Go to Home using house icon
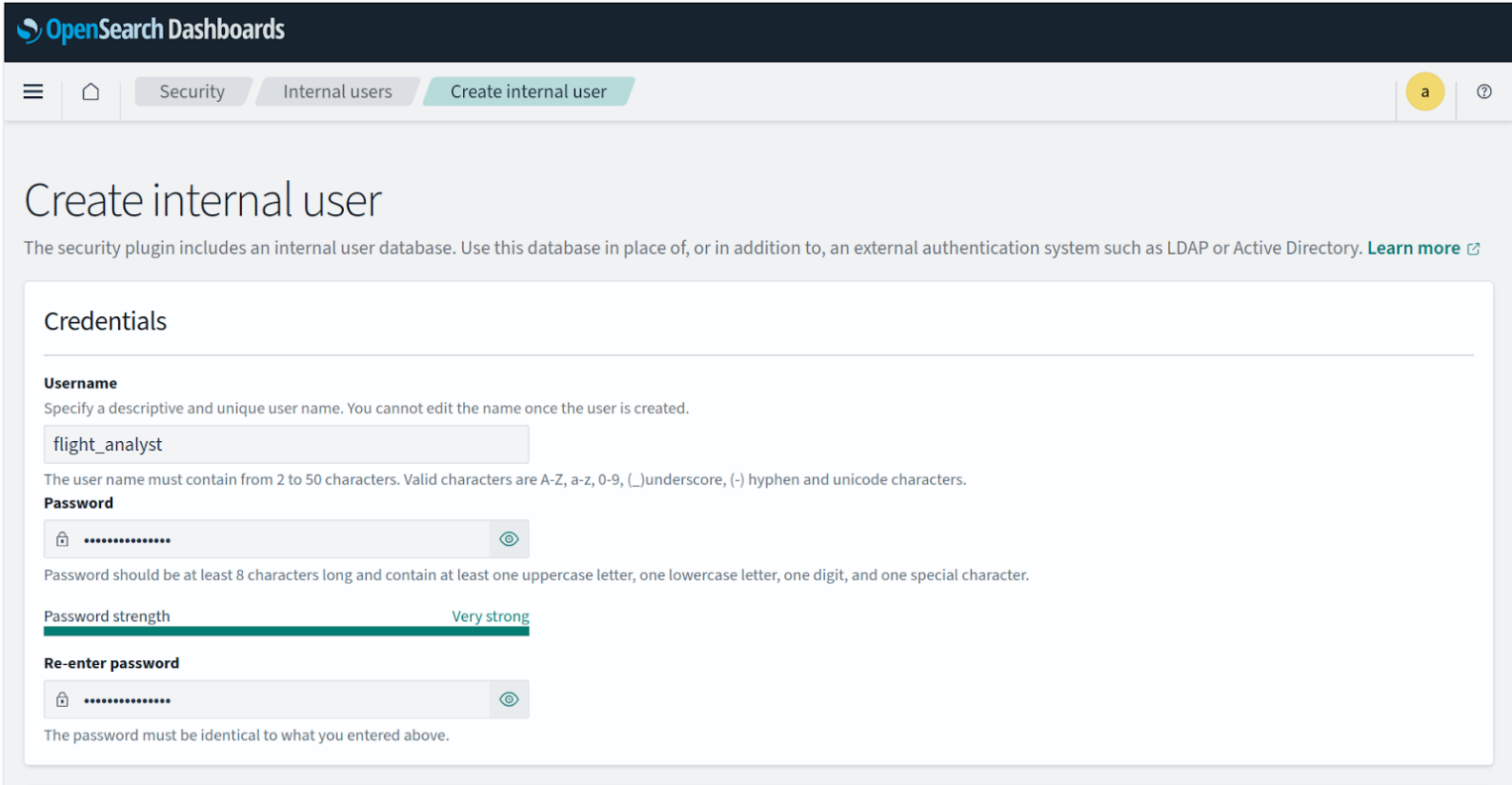The width and height of the screenshot is (1512, 785). pos(90,91)
